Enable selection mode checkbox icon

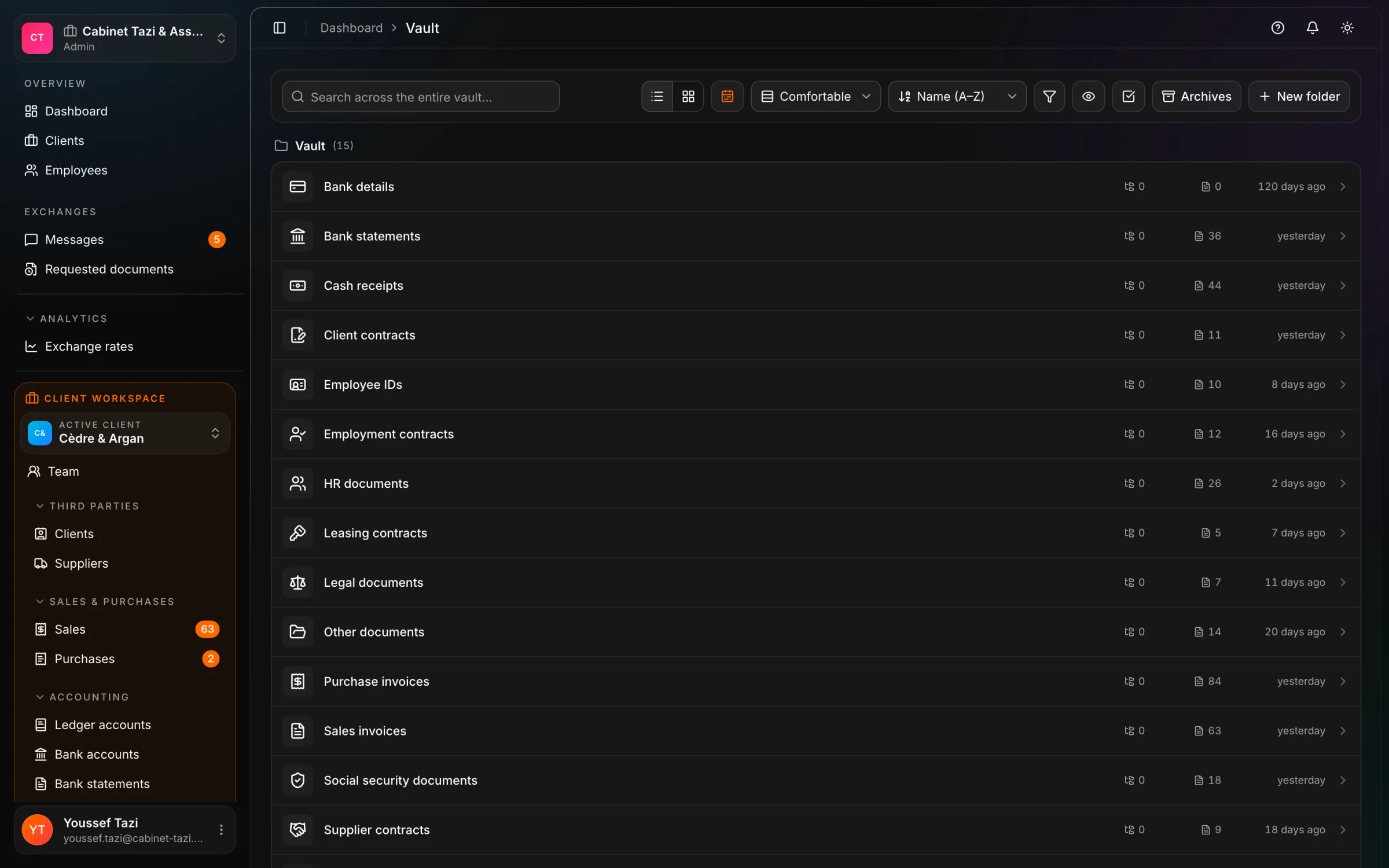point(1128,97)
